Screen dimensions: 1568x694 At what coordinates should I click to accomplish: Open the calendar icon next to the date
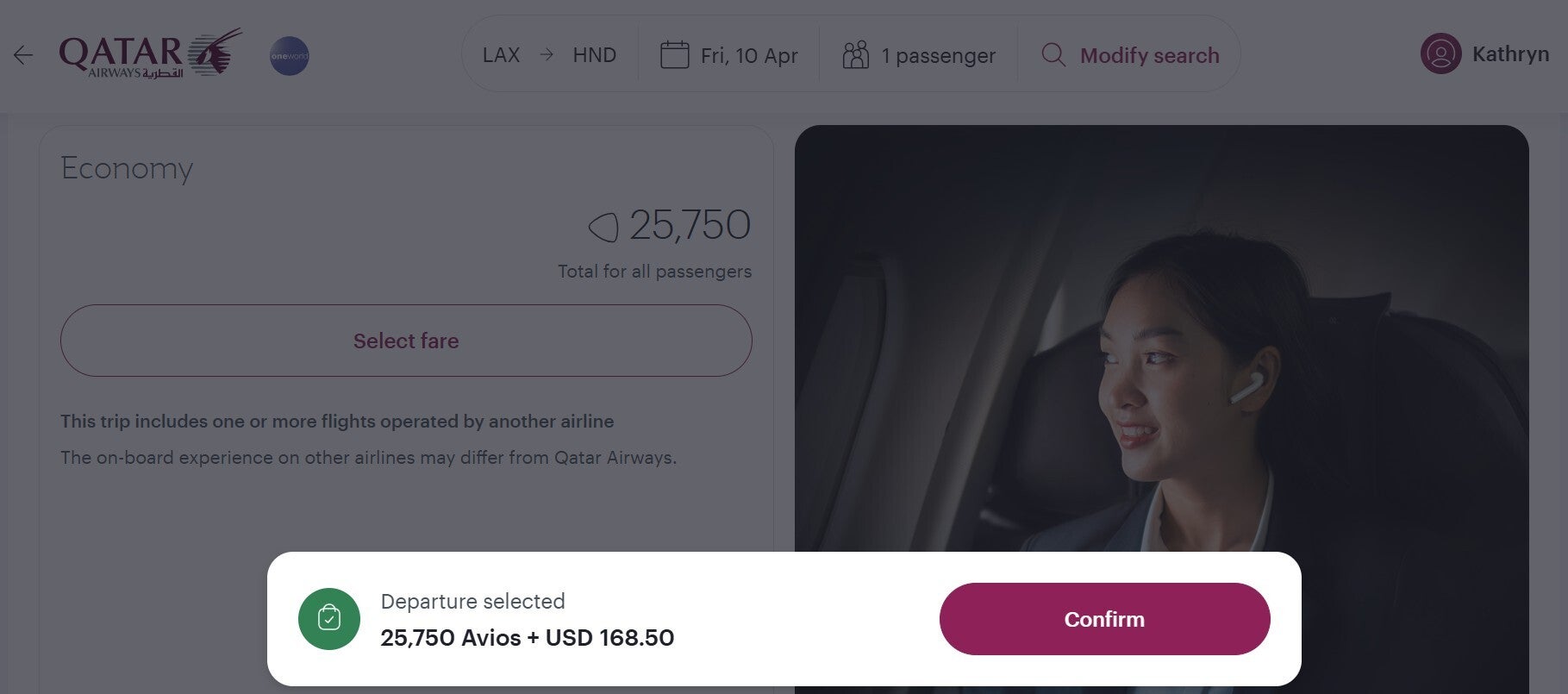click(676, 53)
